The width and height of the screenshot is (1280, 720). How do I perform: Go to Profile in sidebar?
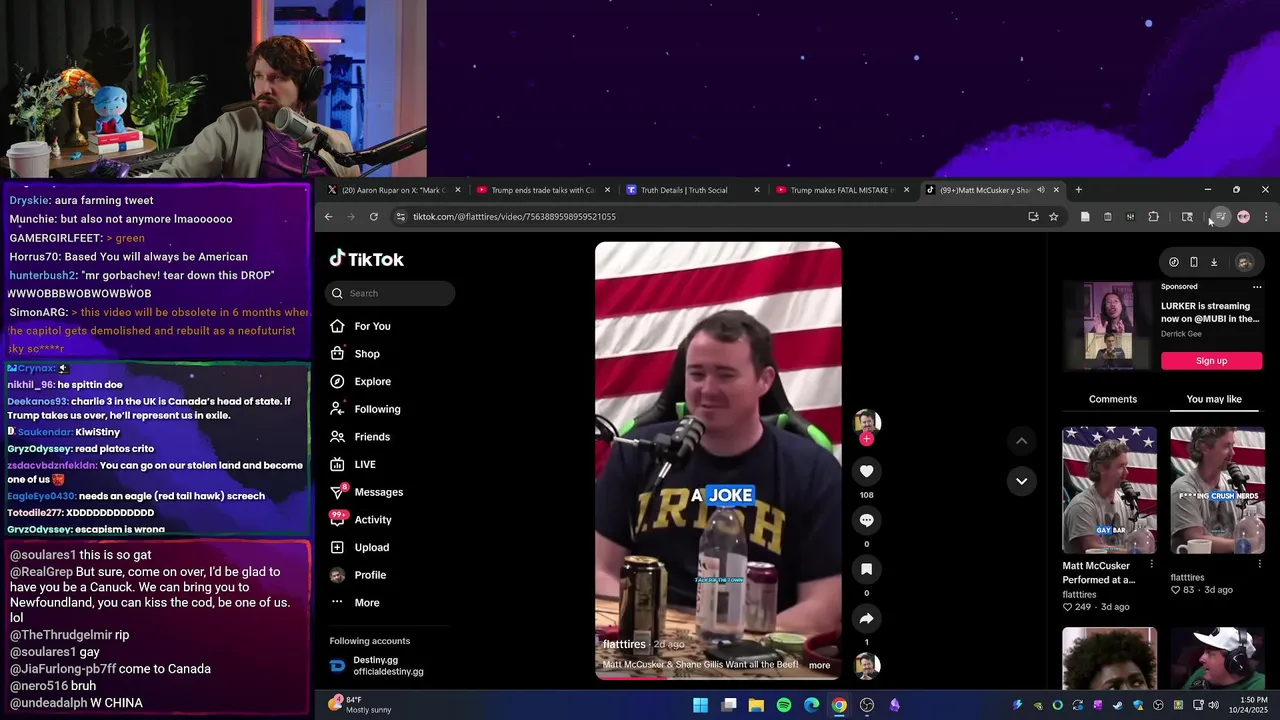358,575
